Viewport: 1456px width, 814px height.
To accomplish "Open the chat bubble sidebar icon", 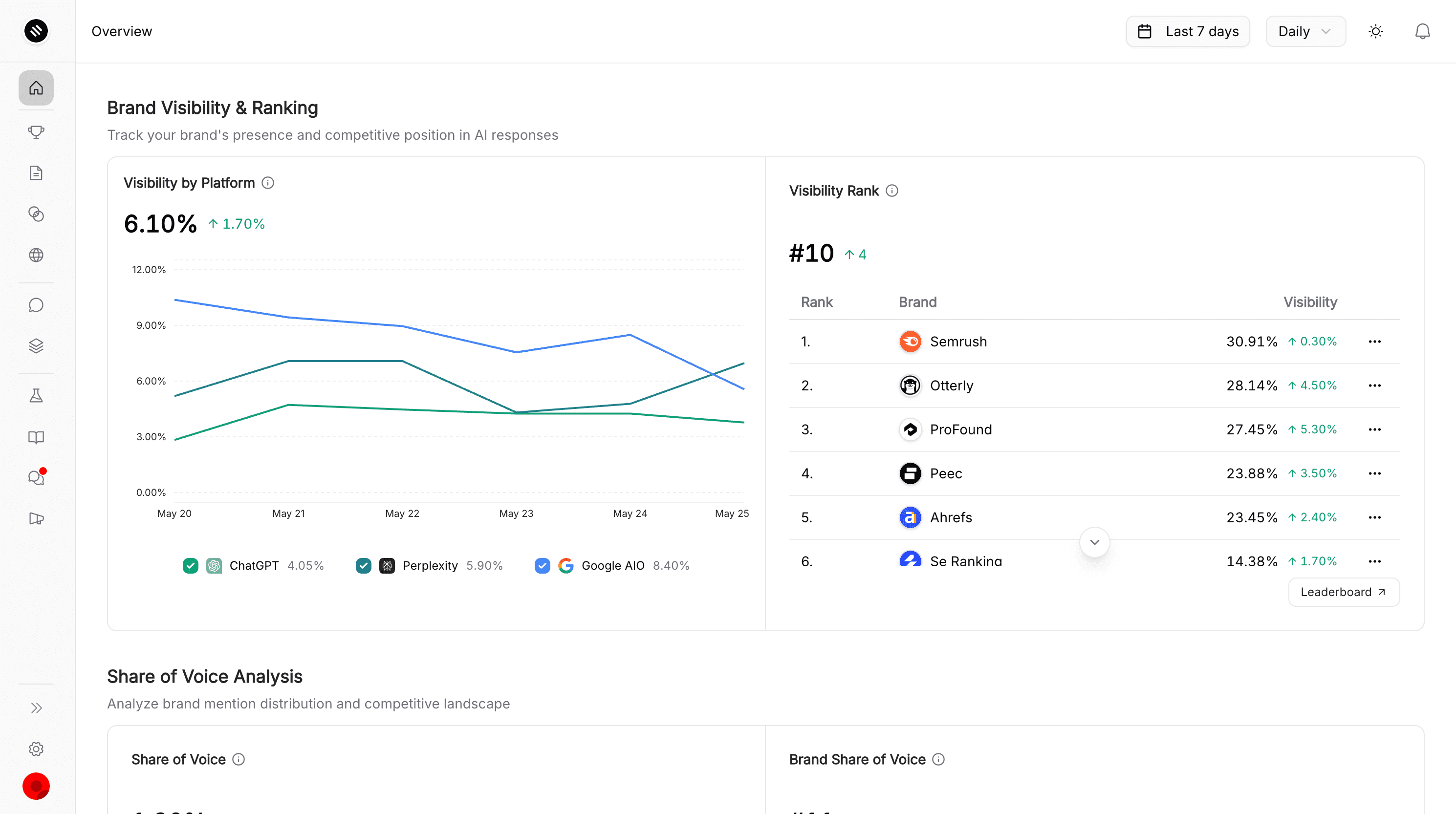I will [x=36, y=305].
